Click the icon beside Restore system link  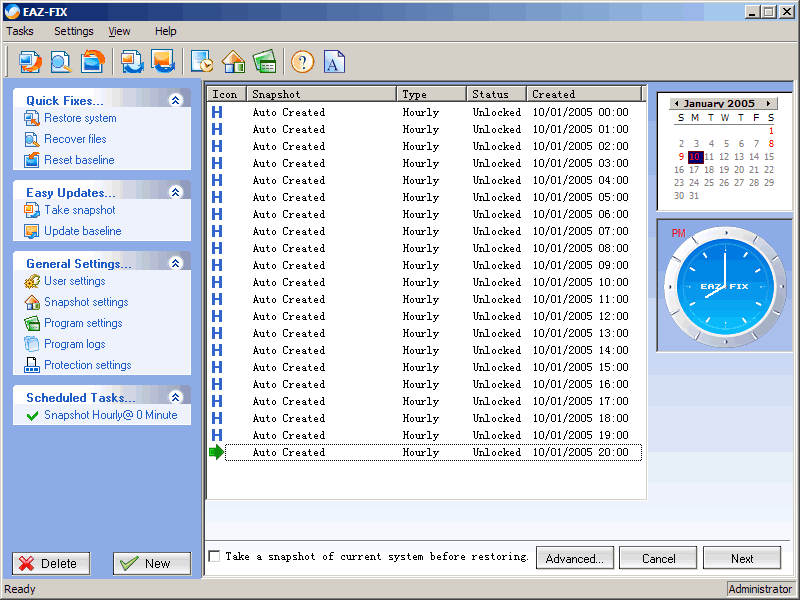[32, 118]
